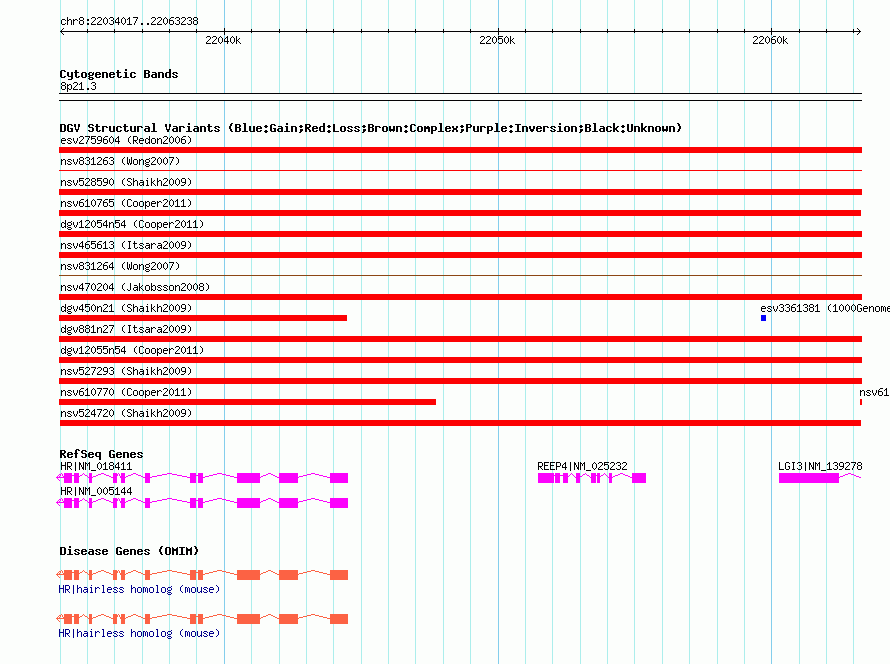Open variant label esv3361381 (1000Genome
This screenshot has width=890, height=664.
click(825, 308)
